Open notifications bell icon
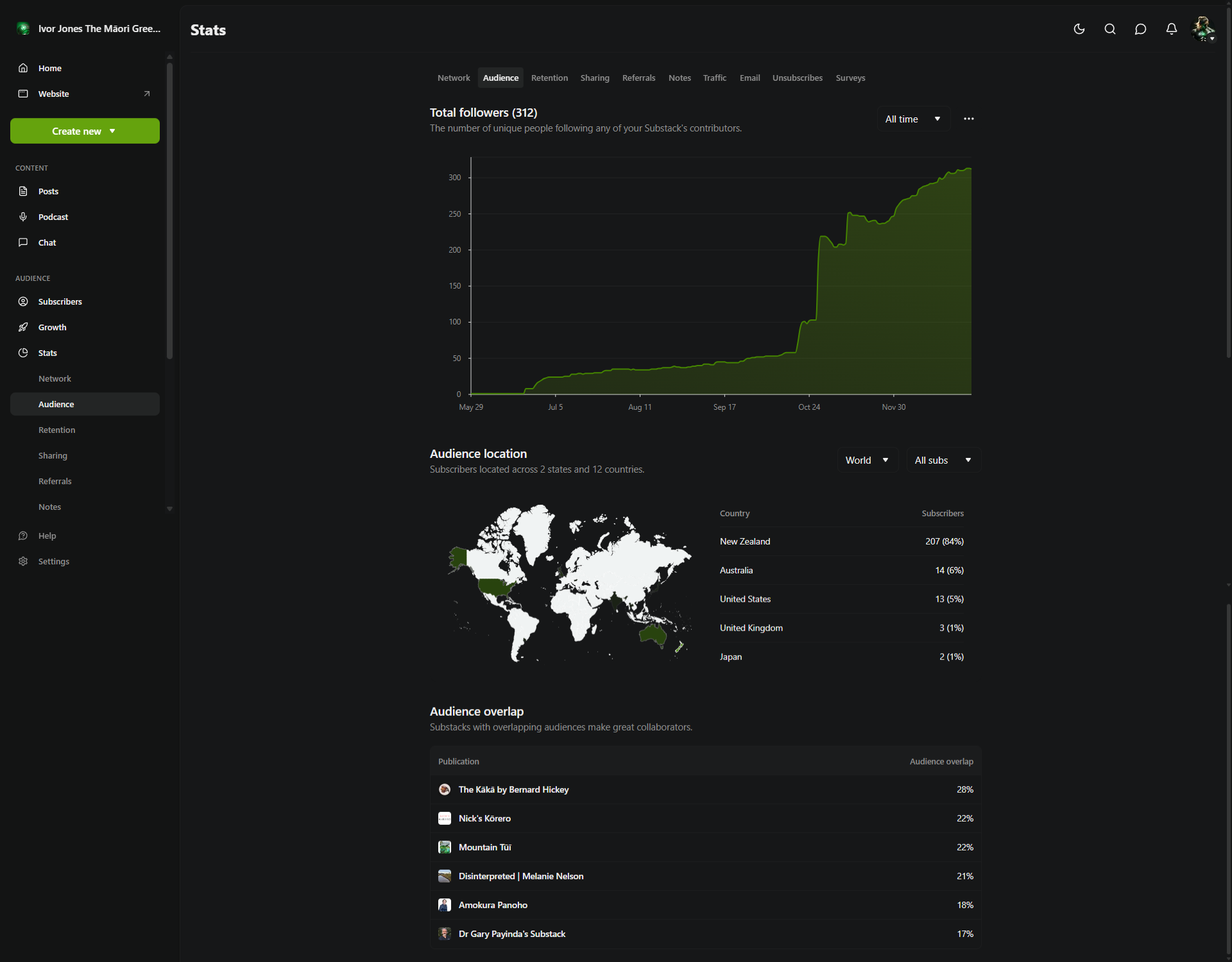1232x962 pixels. [1171, 29]
